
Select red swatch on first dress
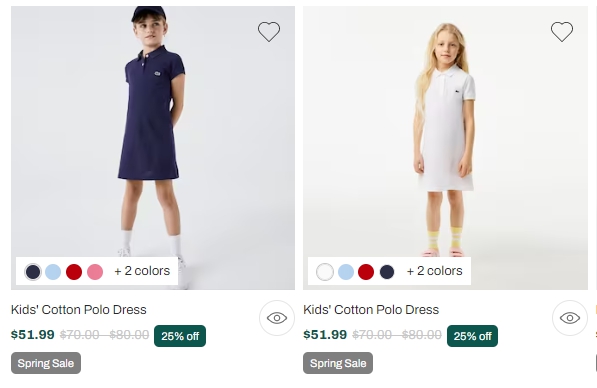pos(74,272)
